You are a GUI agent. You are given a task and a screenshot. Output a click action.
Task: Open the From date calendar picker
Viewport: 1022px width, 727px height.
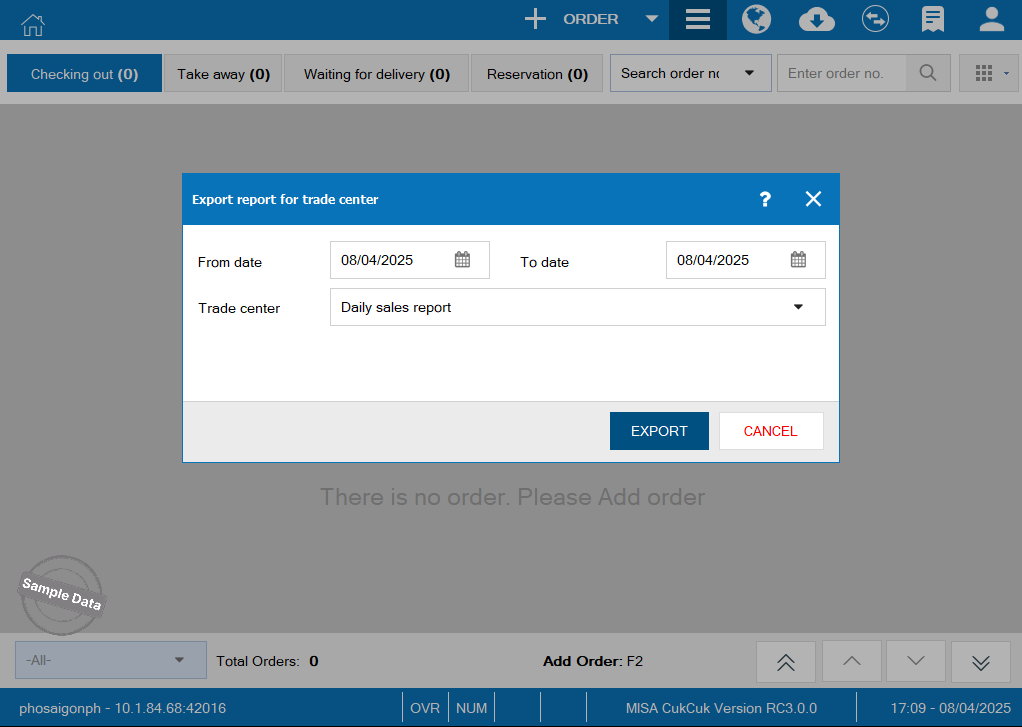[462, 260]
